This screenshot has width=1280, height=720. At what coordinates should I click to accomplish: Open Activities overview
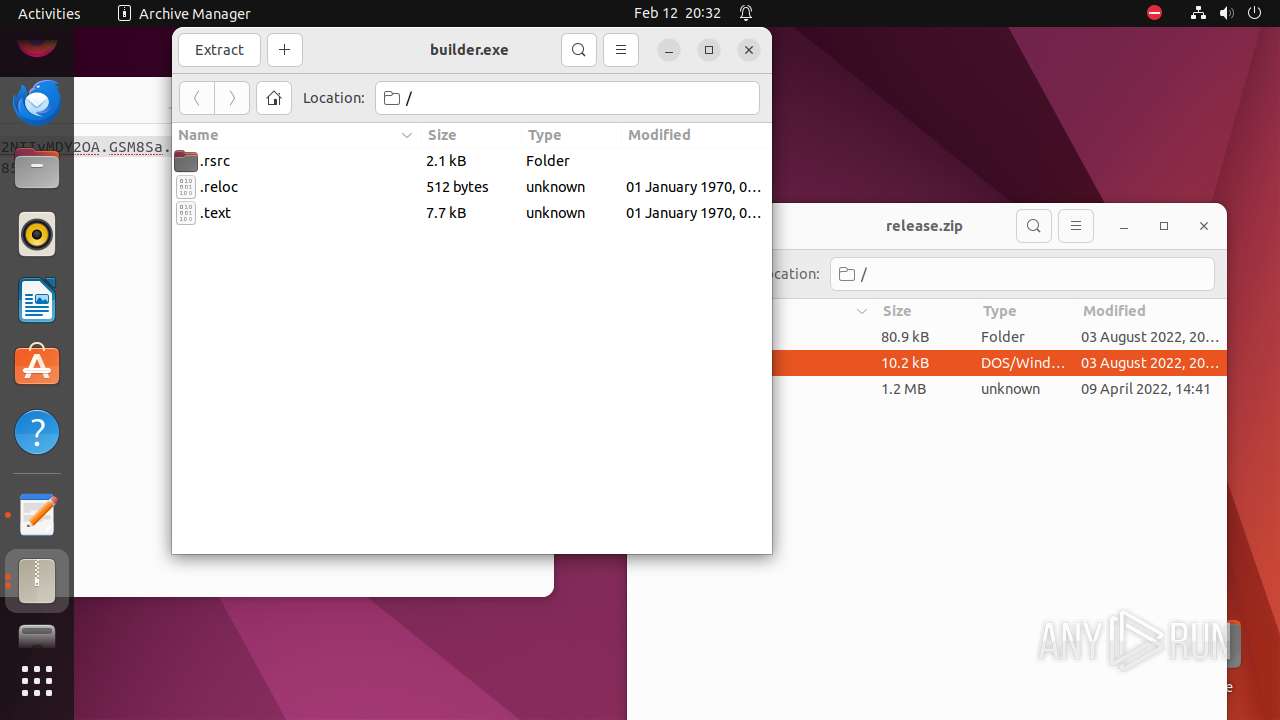(49, 13)
